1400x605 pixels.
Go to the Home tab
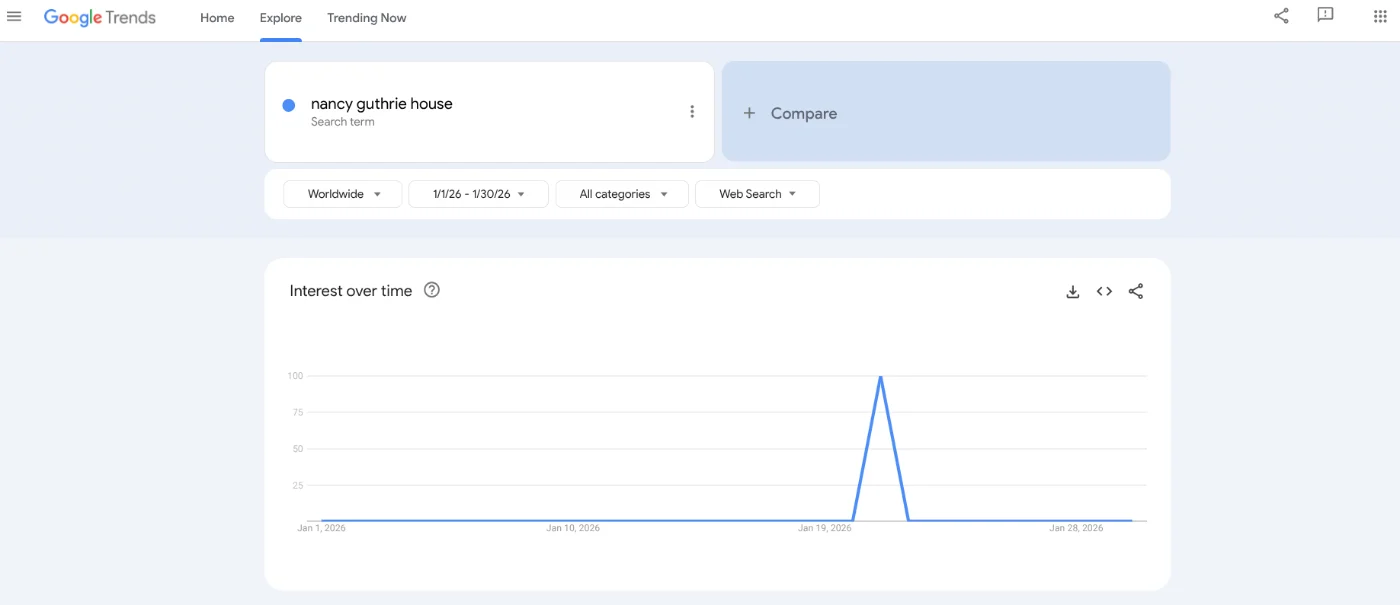tap(217, 18)
